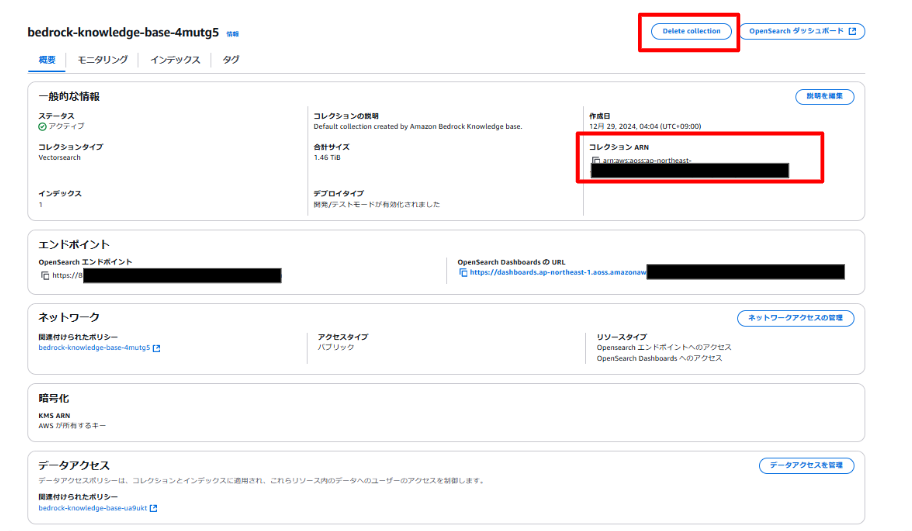Click the external link icon on OpenSearch ダッシュボード
The height and width of the screenshot is (531, 912).
pos(852,31)
